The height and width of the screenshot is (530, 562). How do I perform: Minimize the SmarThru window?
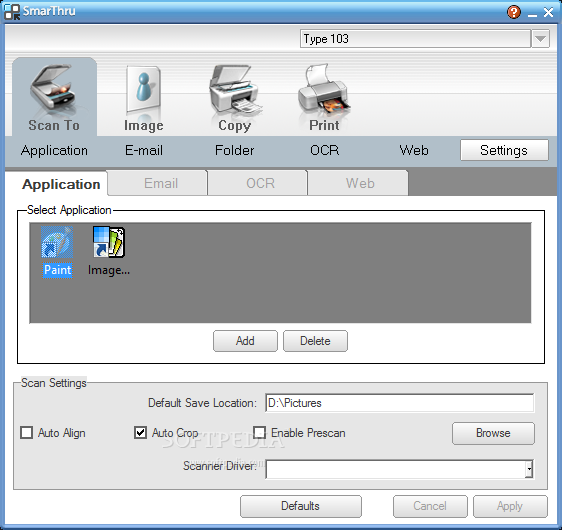click(532, 14)
